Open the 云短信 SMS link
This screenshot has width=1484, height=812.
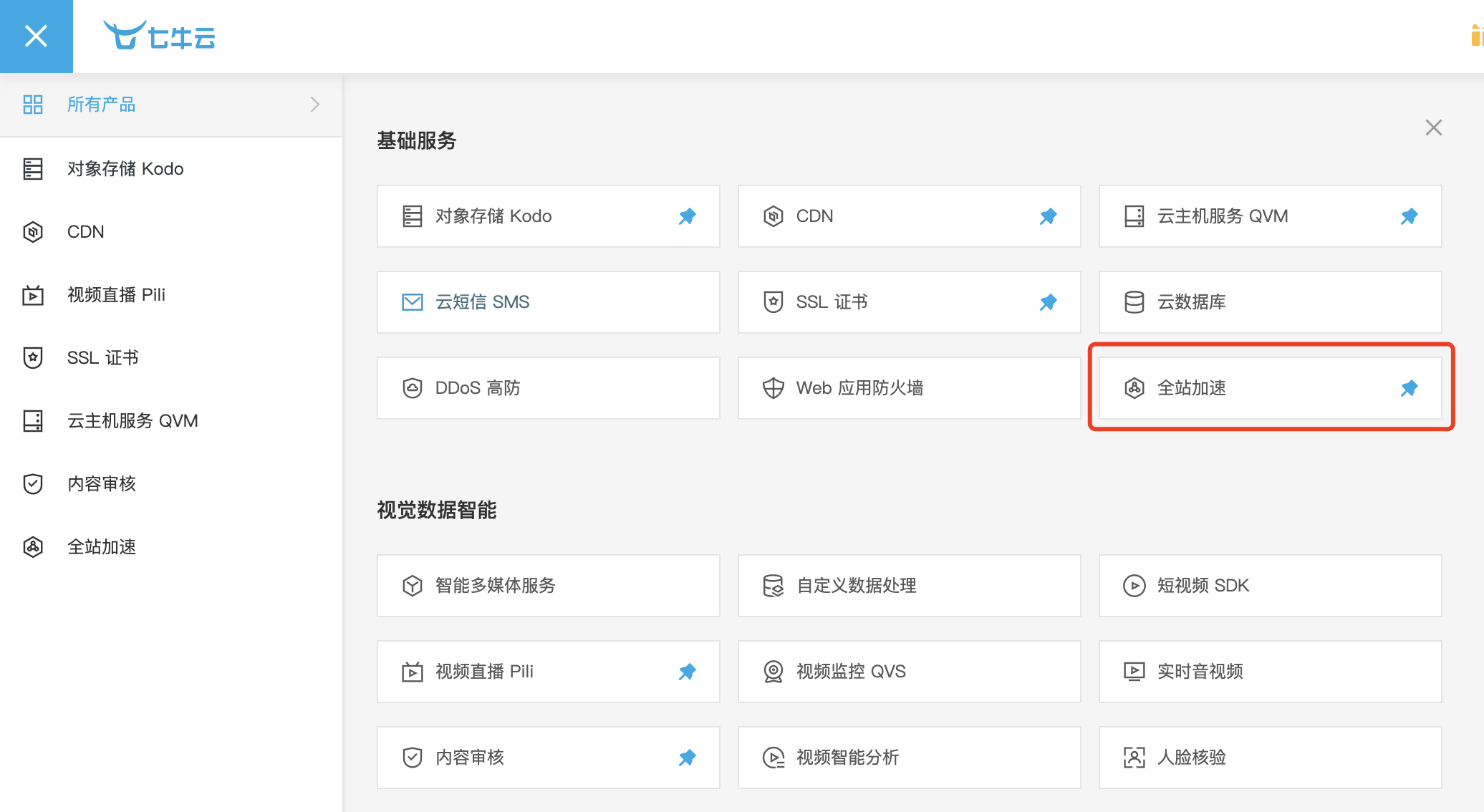(x=549, y=302)
